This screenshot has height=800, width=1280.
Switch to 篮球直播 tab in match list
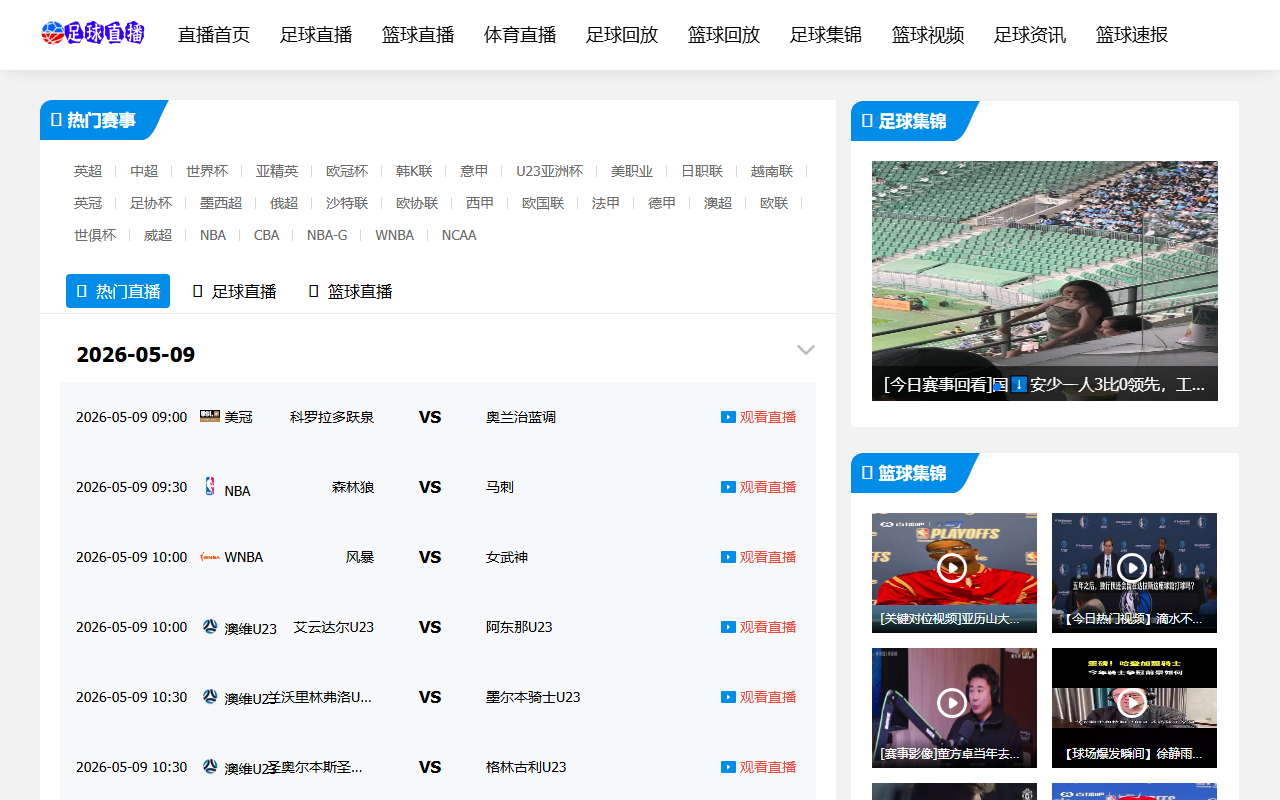click(350, 291)
